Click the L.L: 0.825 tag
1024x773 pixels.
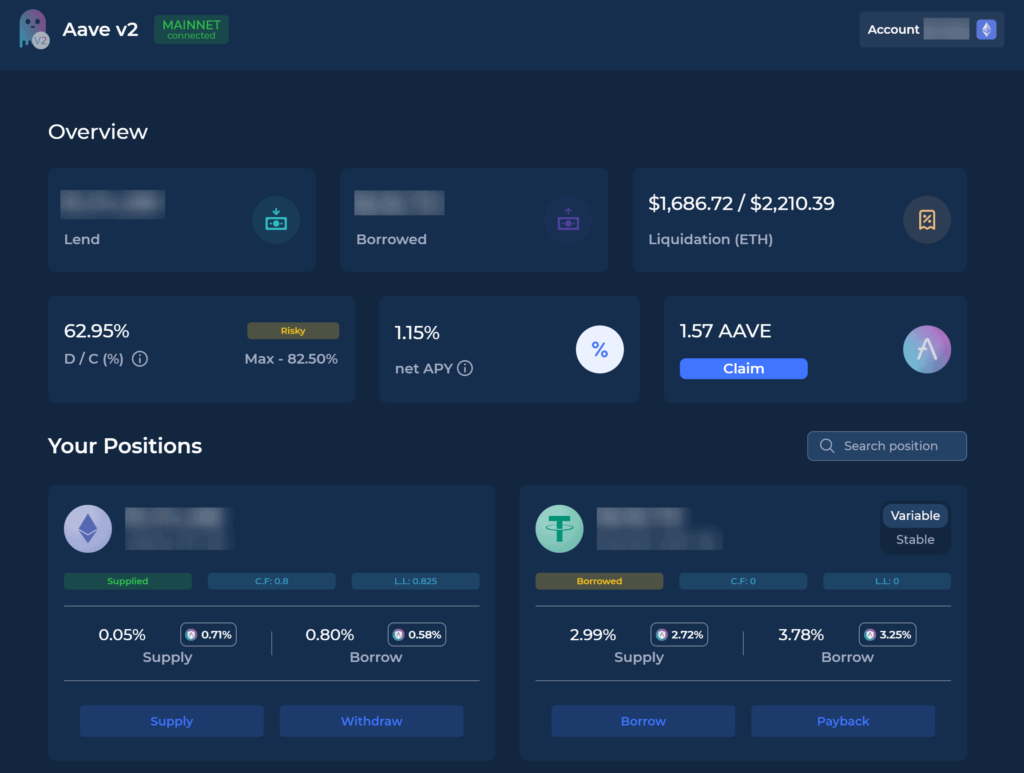click(x=415, y=581)
